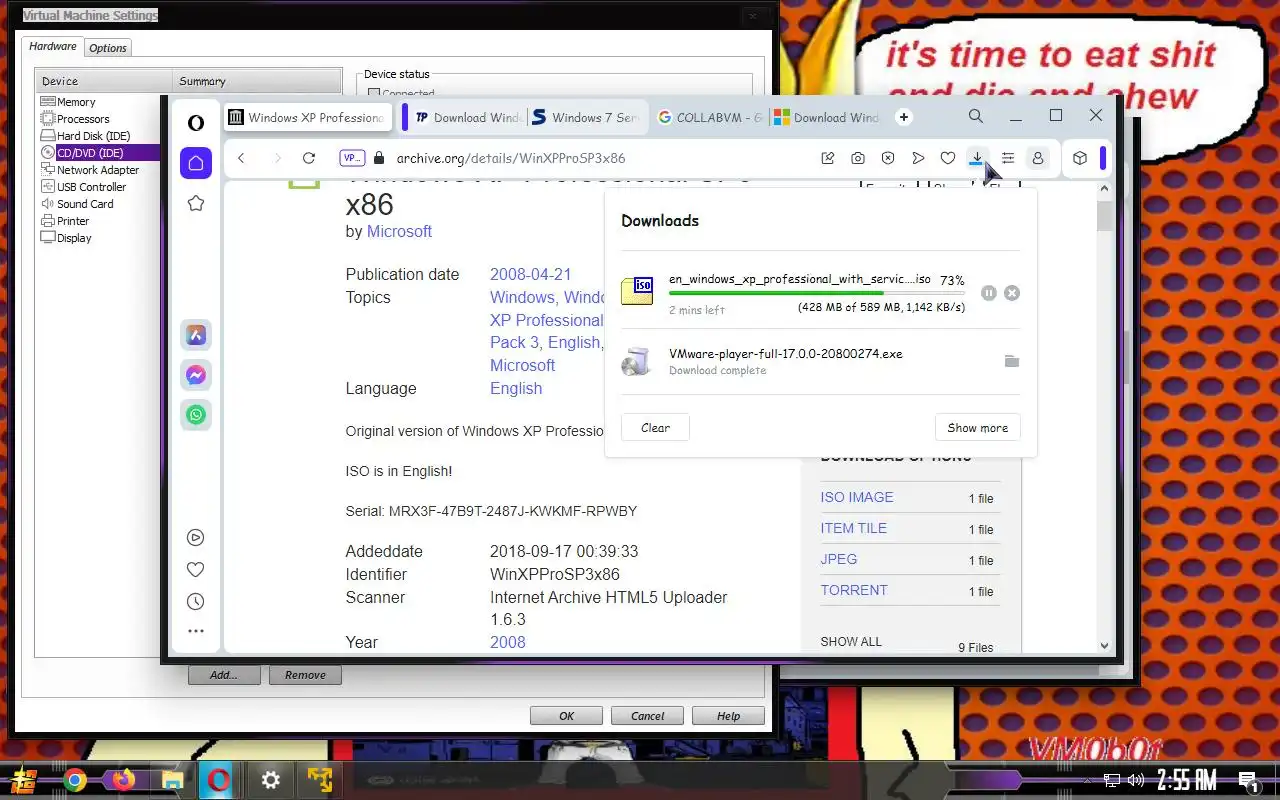Open history clock in Opera sidebar
1280x800 pixels.
(x=196, y=601)
